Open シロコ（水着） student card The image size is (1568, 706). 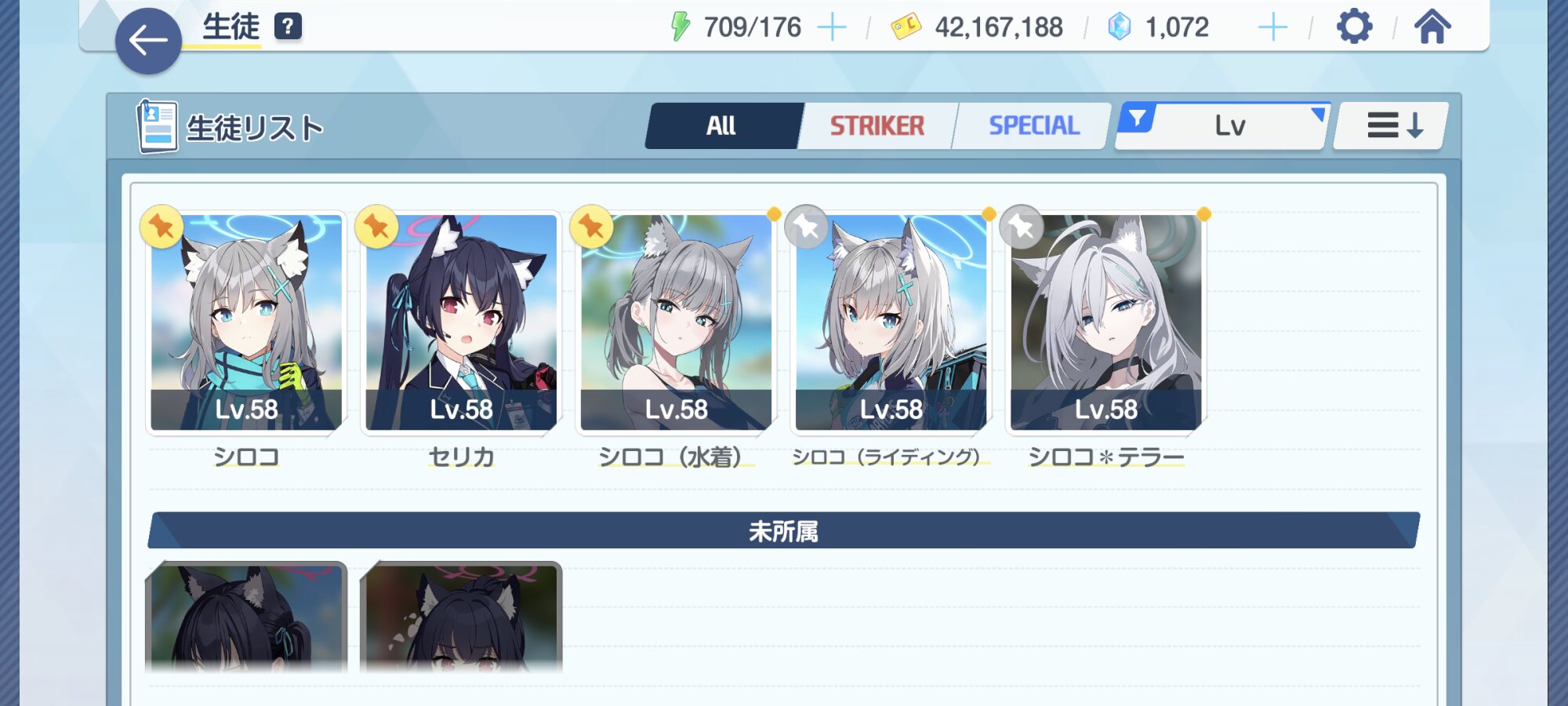coord(676,322)
